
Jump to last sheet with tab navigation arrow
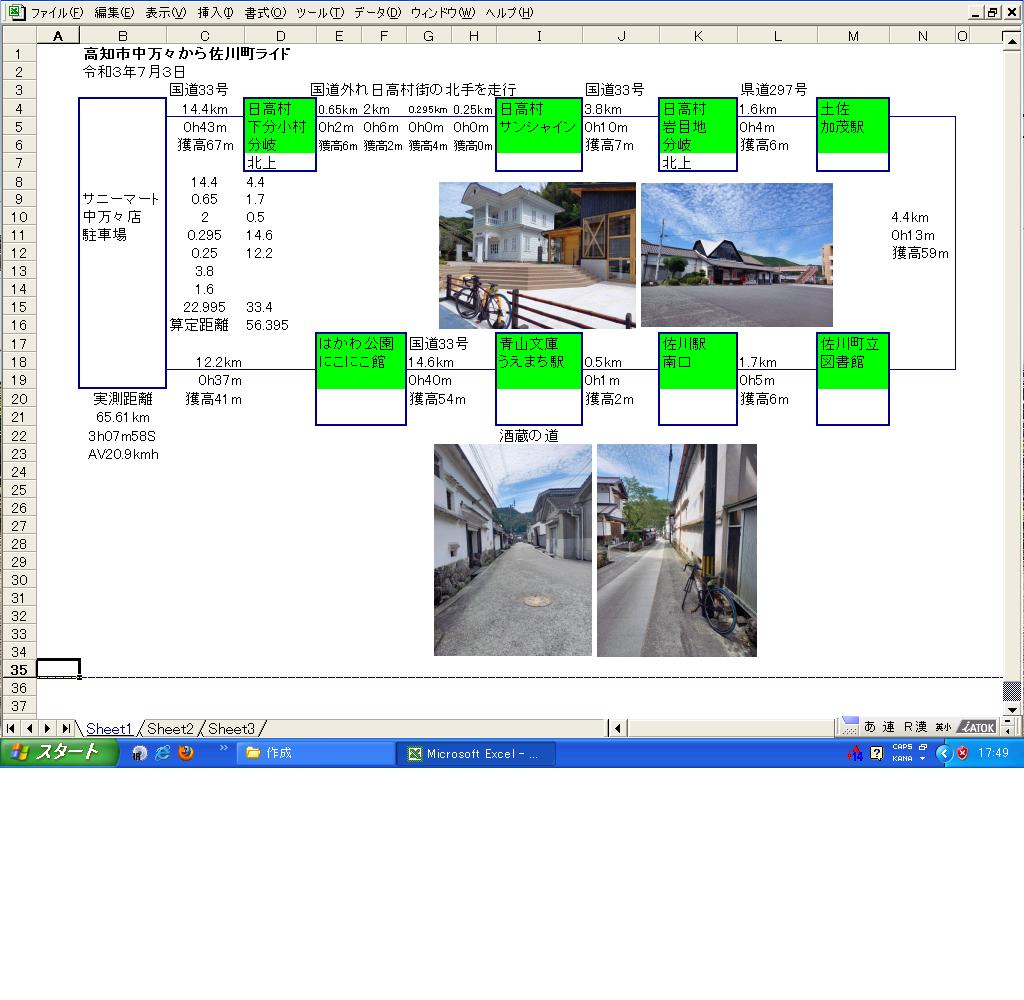(65, 728)
